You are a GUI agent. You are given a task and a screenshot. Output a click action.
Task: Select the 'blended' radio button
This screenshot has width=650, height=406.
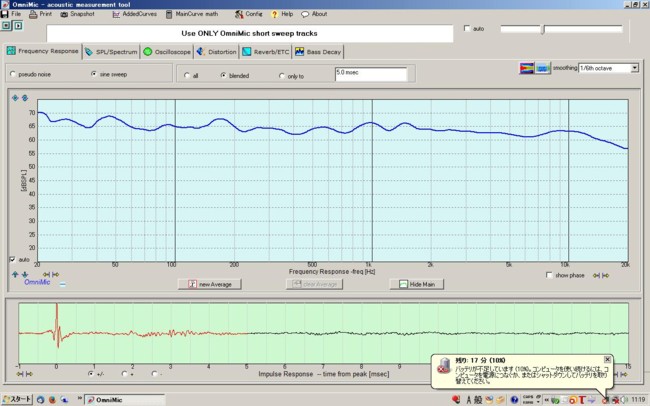click(223, 75)
